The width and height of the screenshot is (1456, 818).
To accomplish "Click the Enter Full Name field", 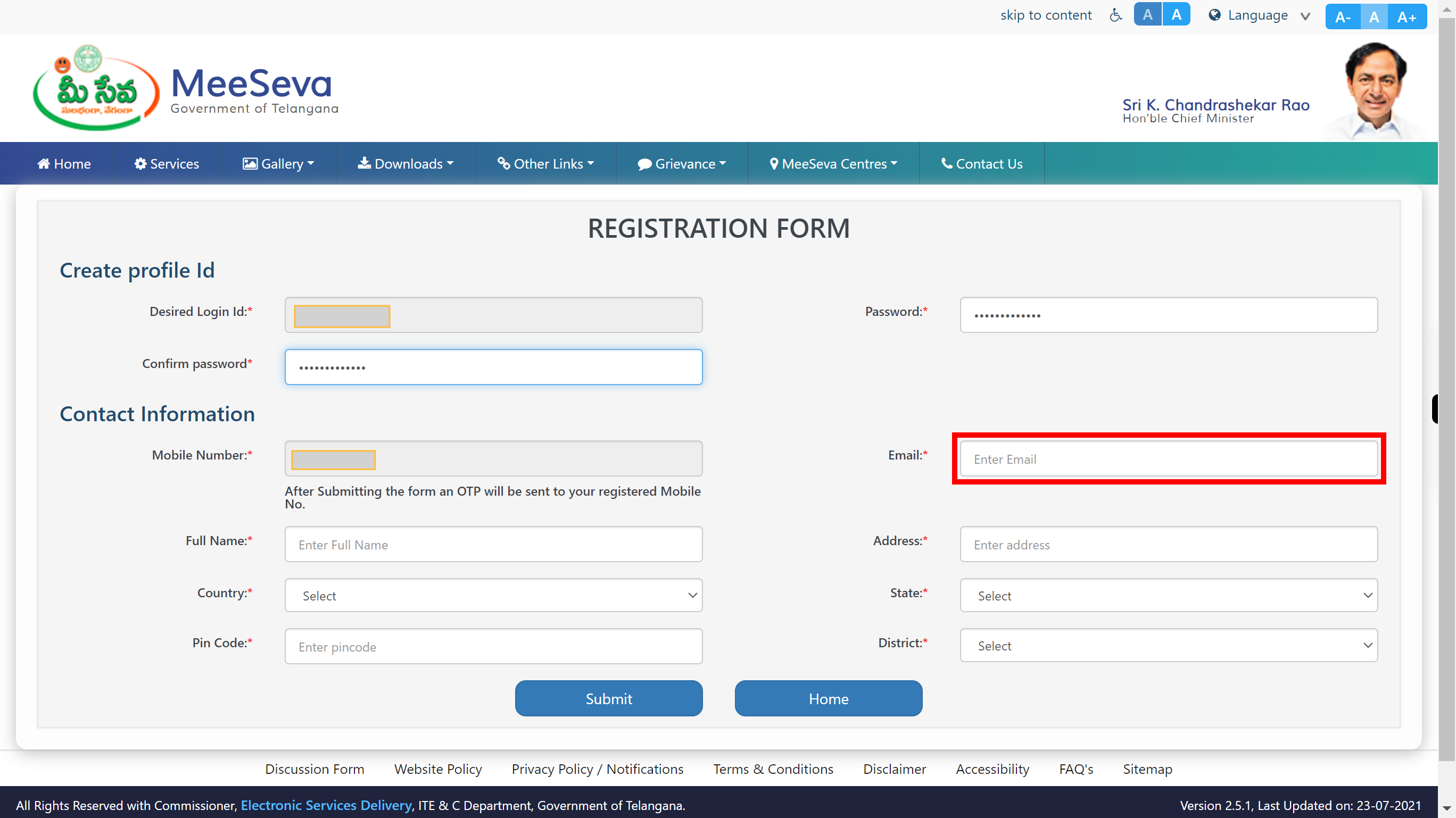I will 493,545.
